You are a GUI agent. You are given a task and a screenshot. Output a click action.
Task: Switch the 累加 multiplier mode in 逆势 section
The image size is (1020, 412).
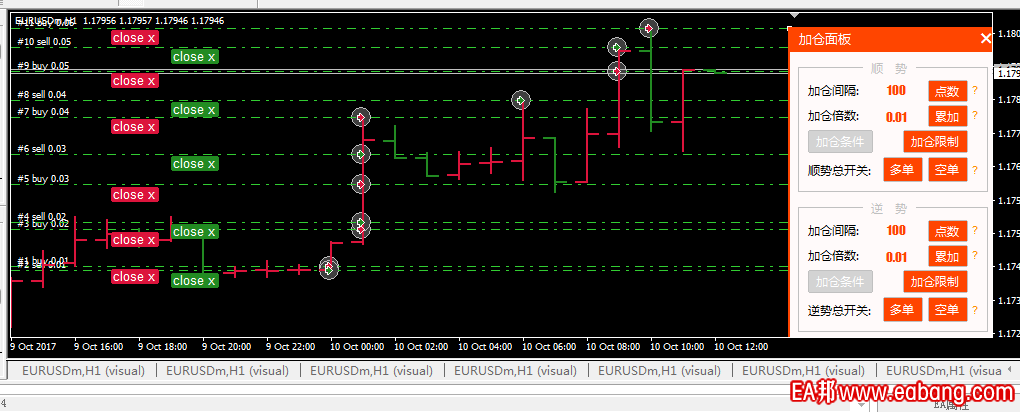[x=947, y=256]
